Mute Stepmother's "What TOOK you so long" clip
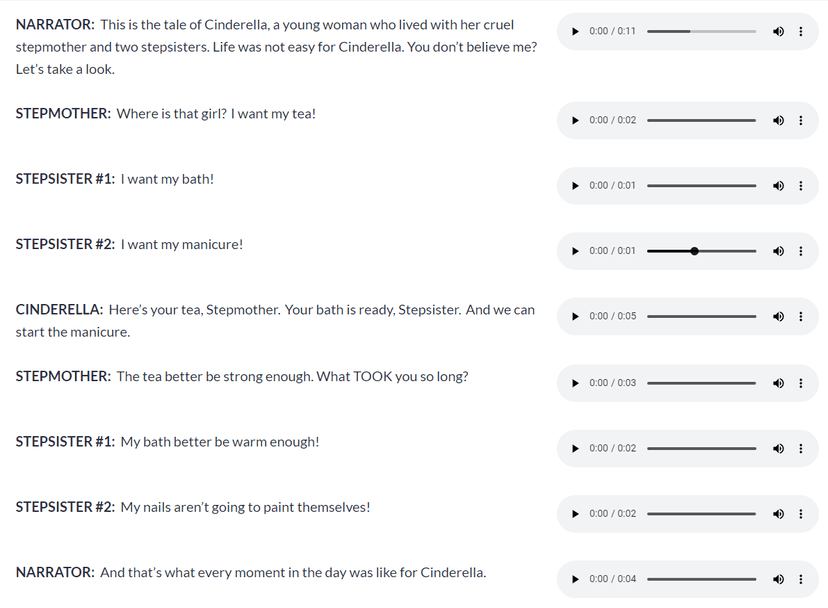Screen dimensions: 828x608 click(778, 382)
